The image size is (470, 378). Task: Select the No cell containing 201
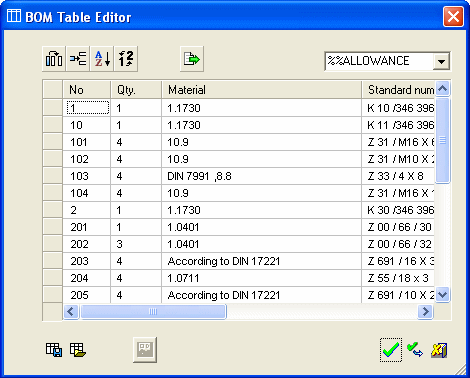[87, 227]
